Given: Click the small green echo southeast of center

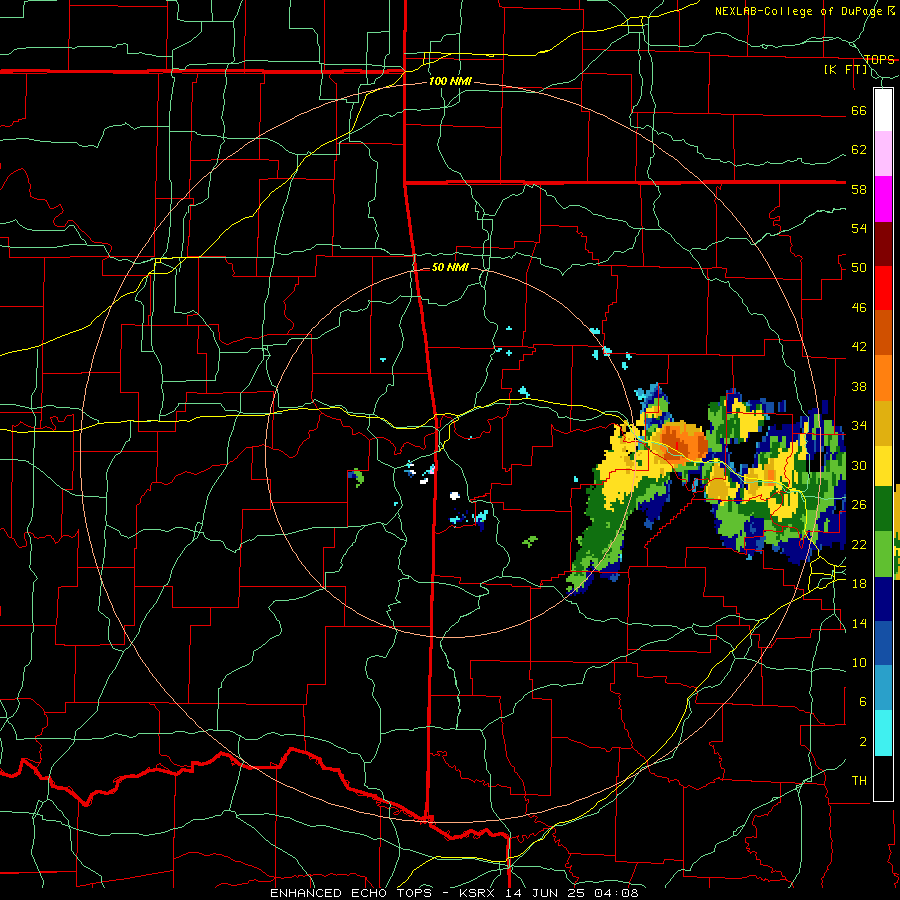Looking at the screenshot, I should click(x=530, y=541).
